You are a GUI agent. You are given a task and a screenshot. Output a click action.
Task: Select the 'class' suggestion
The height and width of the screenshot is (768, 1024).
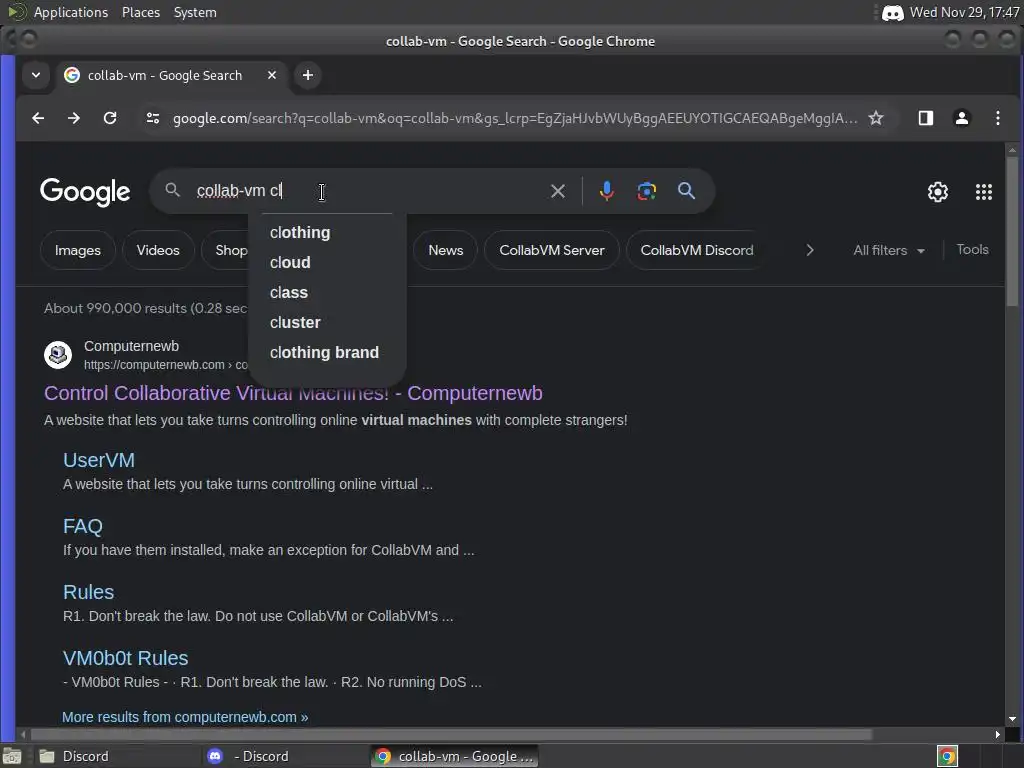(327, 293)
